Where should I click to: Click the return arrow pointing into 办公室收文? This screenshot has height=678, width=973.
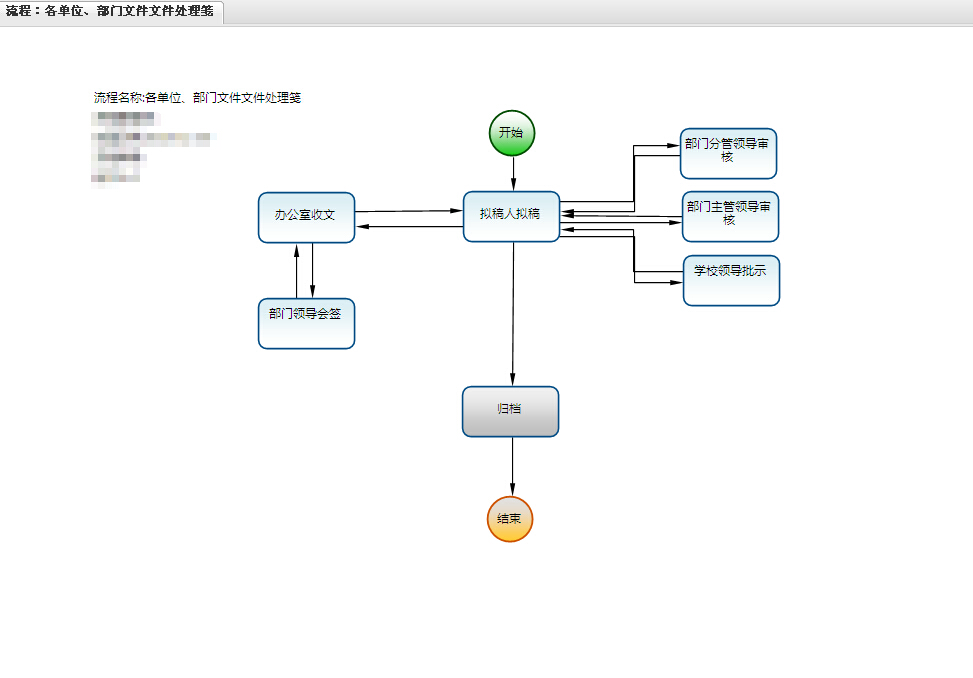pyautogui.click(x=400, y=227)
